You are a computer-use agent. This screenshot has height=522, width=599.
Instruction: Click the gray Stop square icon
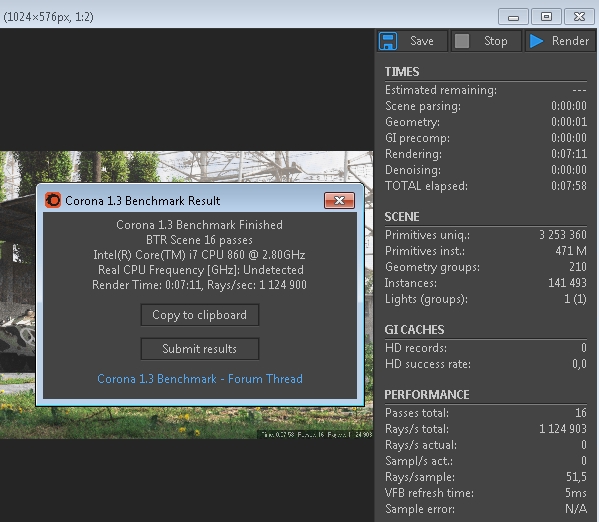coord(462,41)
